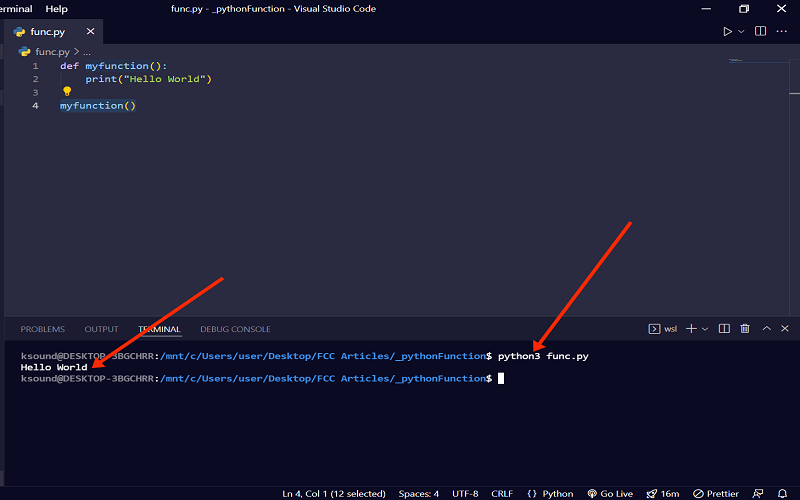Viewport: 800px width, 500px height.
Task: Switch to the PROBLEMS tab
Action: (x=42, y=329)
